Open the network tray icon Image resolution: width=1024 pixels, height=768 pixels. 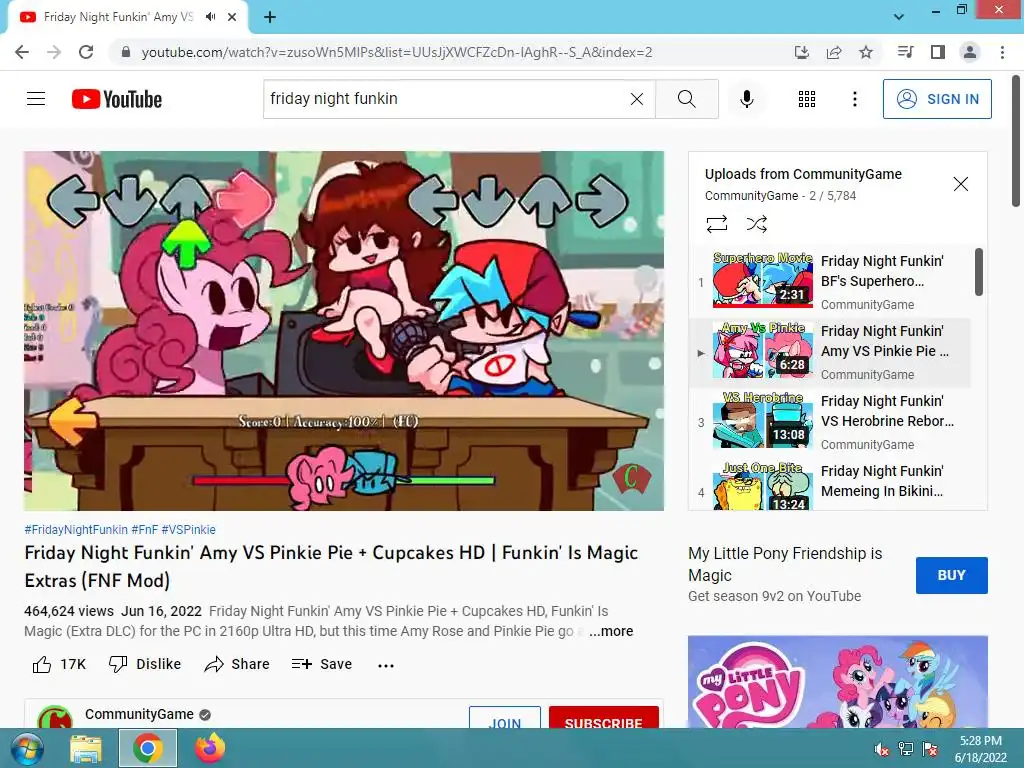pos(906,749)
